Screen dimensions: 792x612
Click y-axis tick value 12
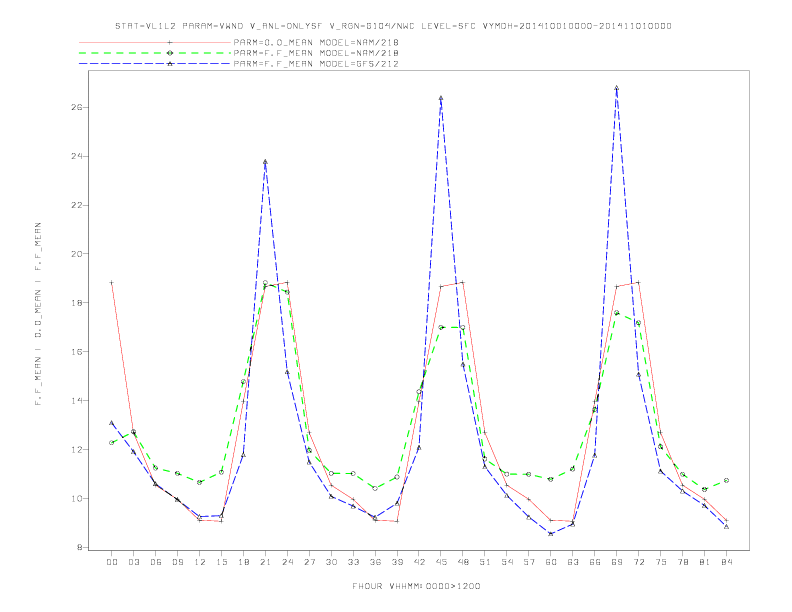[78, 449]
